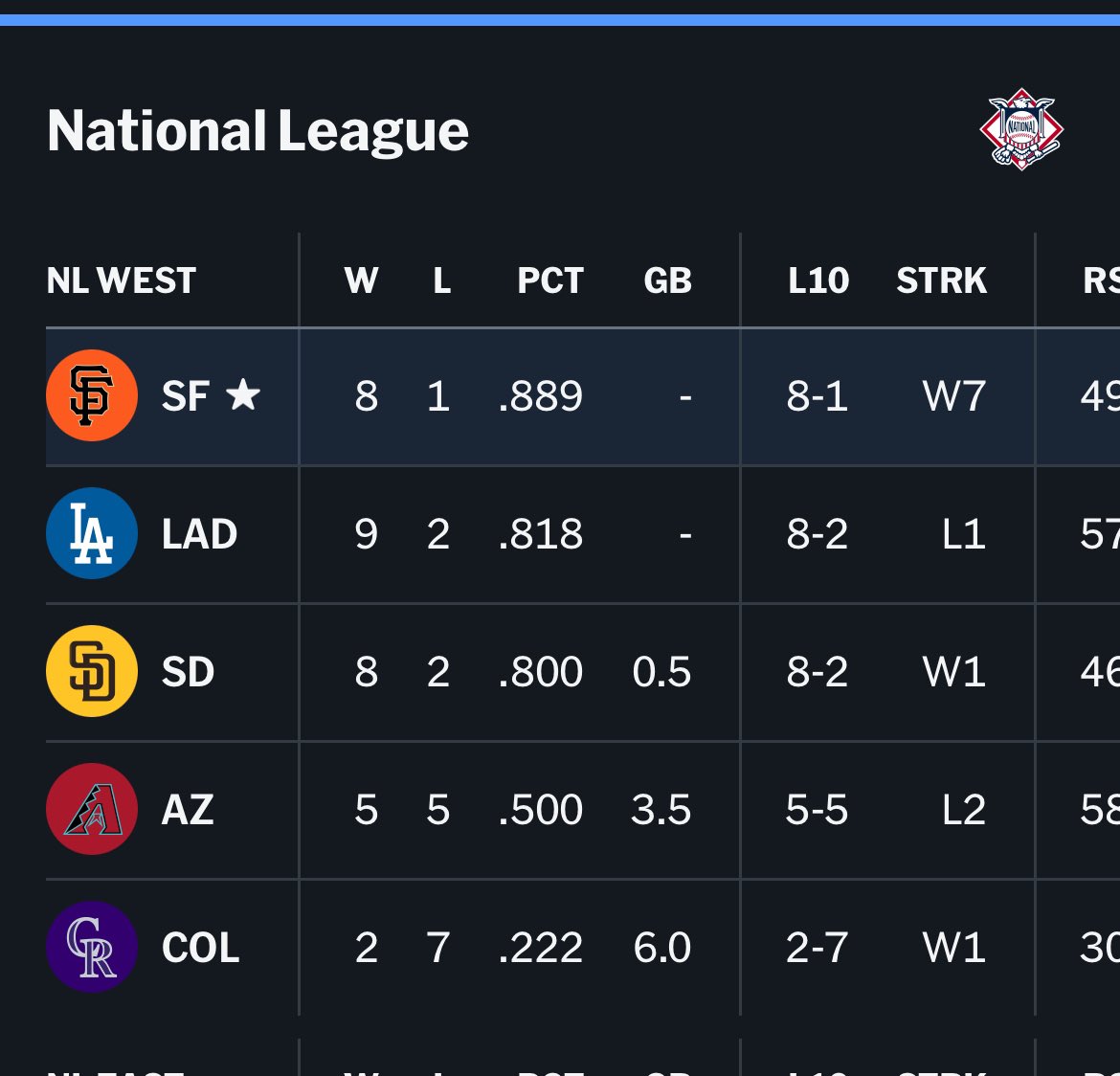Image resolution: width=1120 pixels, height=1076 pixels.
Task: Toggle the favorite star next to SF
Action: pos(243,393)
